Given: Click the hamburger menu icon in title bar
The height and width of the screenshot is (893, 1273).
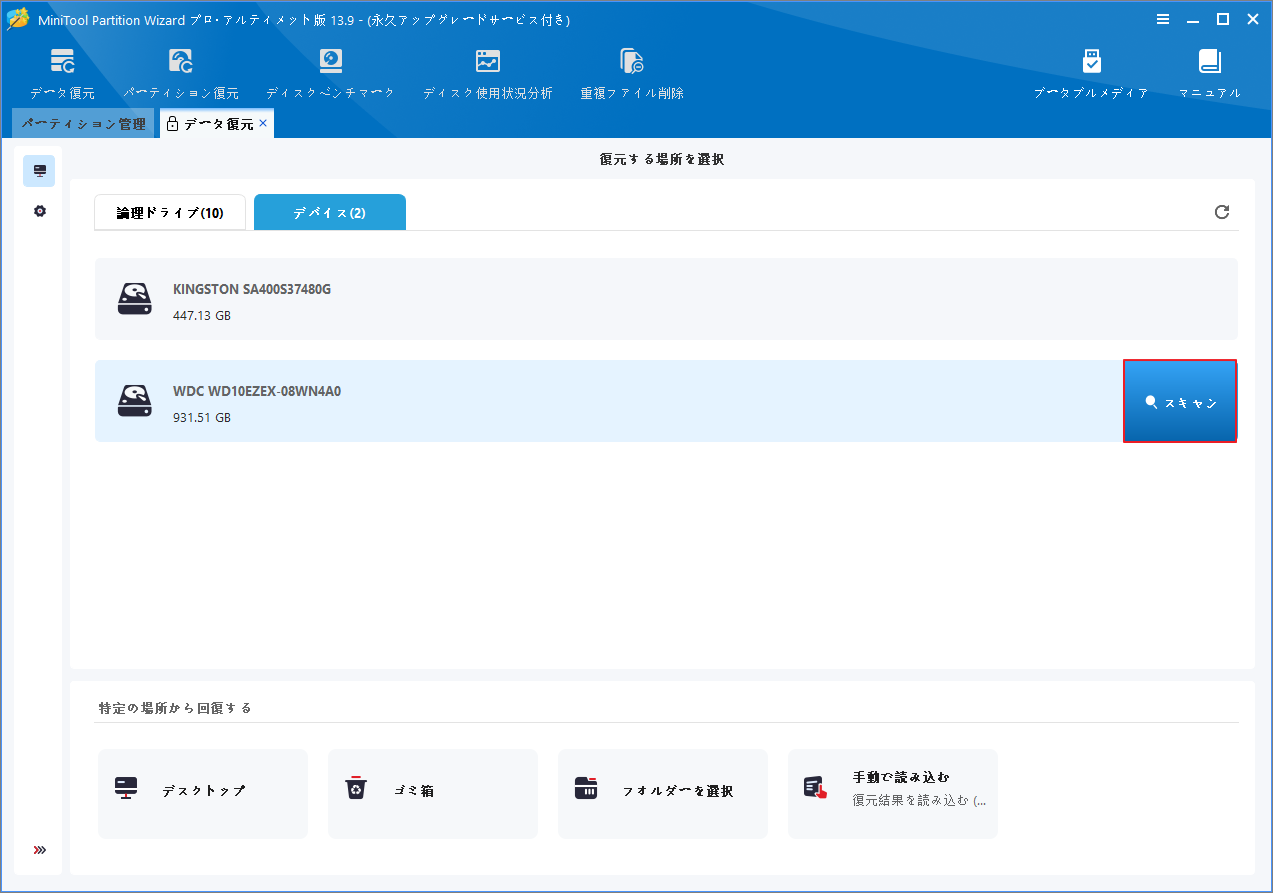Looking at the screenshot, I should tap(1163, 19).
